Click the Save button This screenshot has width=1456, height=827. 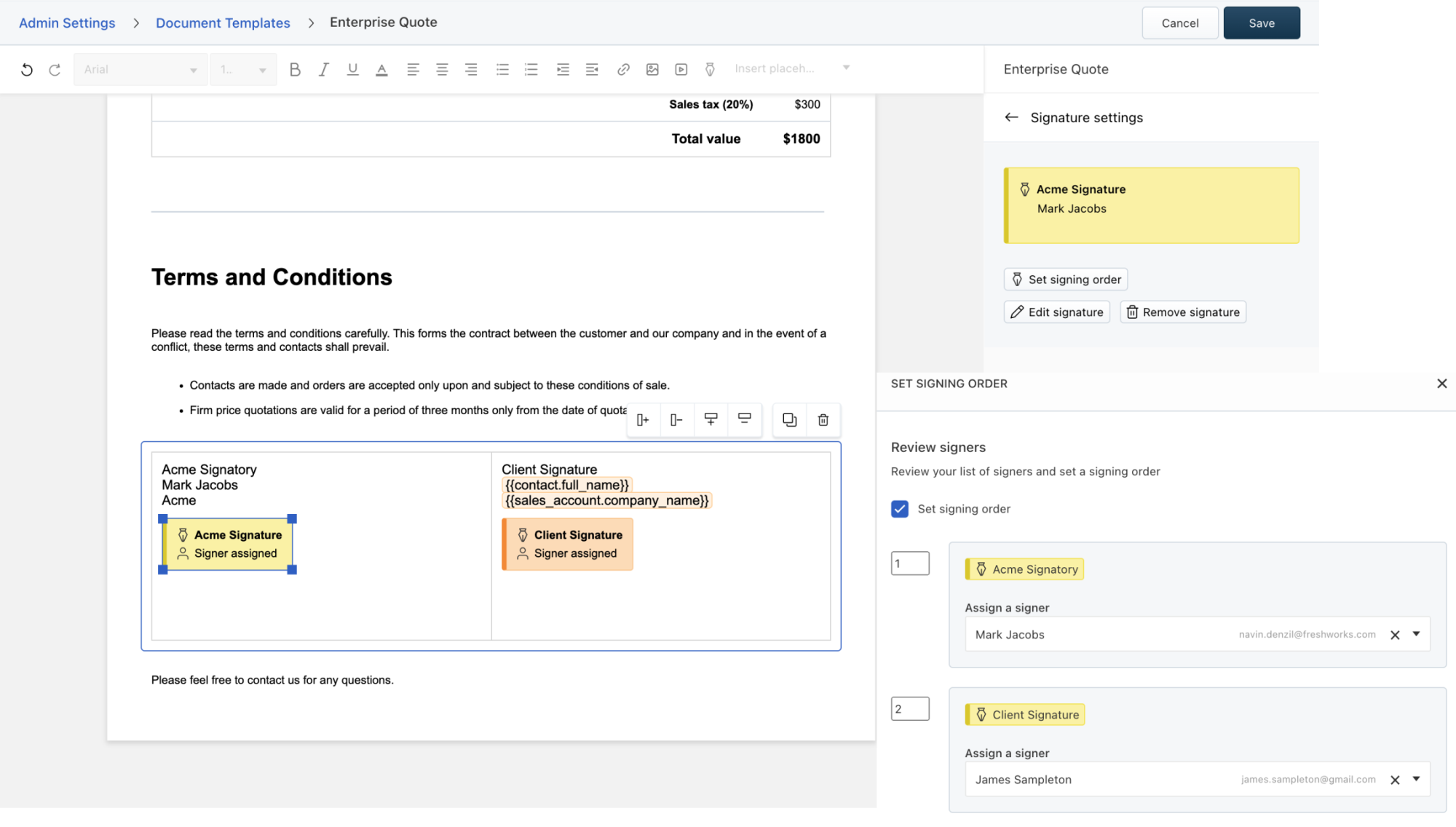(1262, 23)
